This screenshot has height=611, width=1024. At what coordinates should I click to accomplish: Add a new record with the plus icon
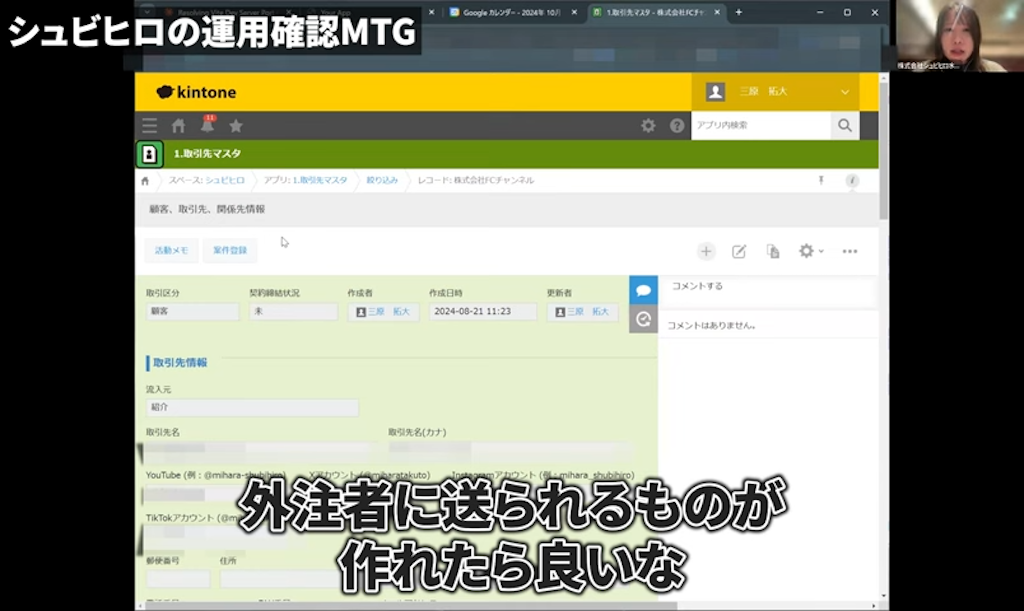click(706, 251)
